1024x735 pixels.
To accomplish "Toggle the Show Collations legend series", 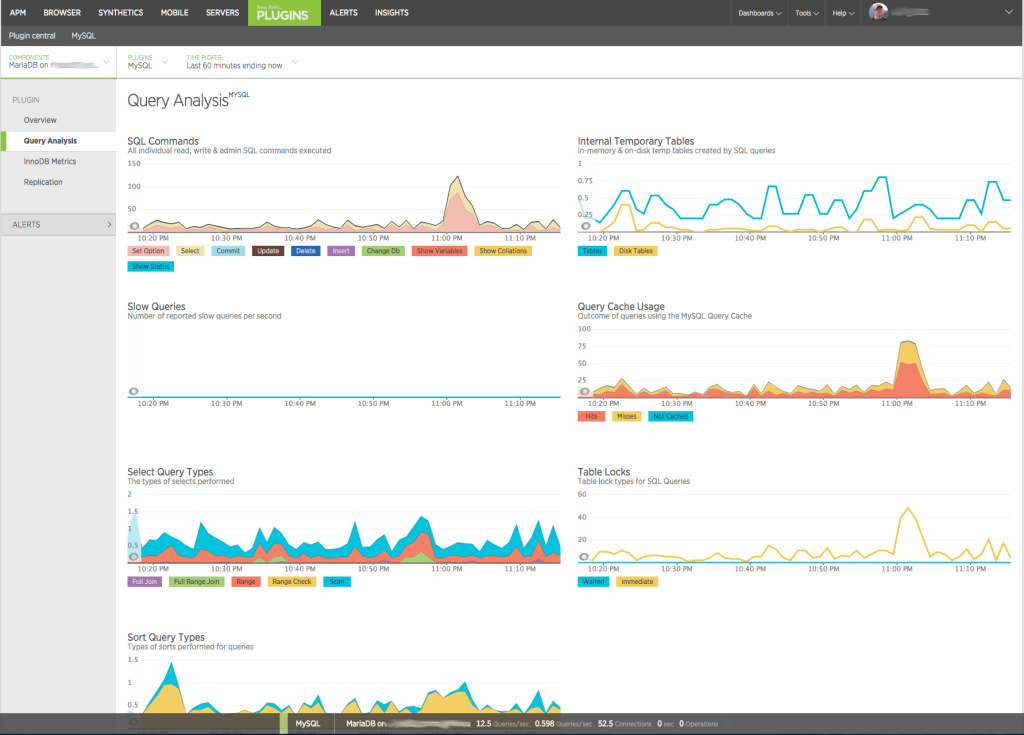I will point(503,251).
